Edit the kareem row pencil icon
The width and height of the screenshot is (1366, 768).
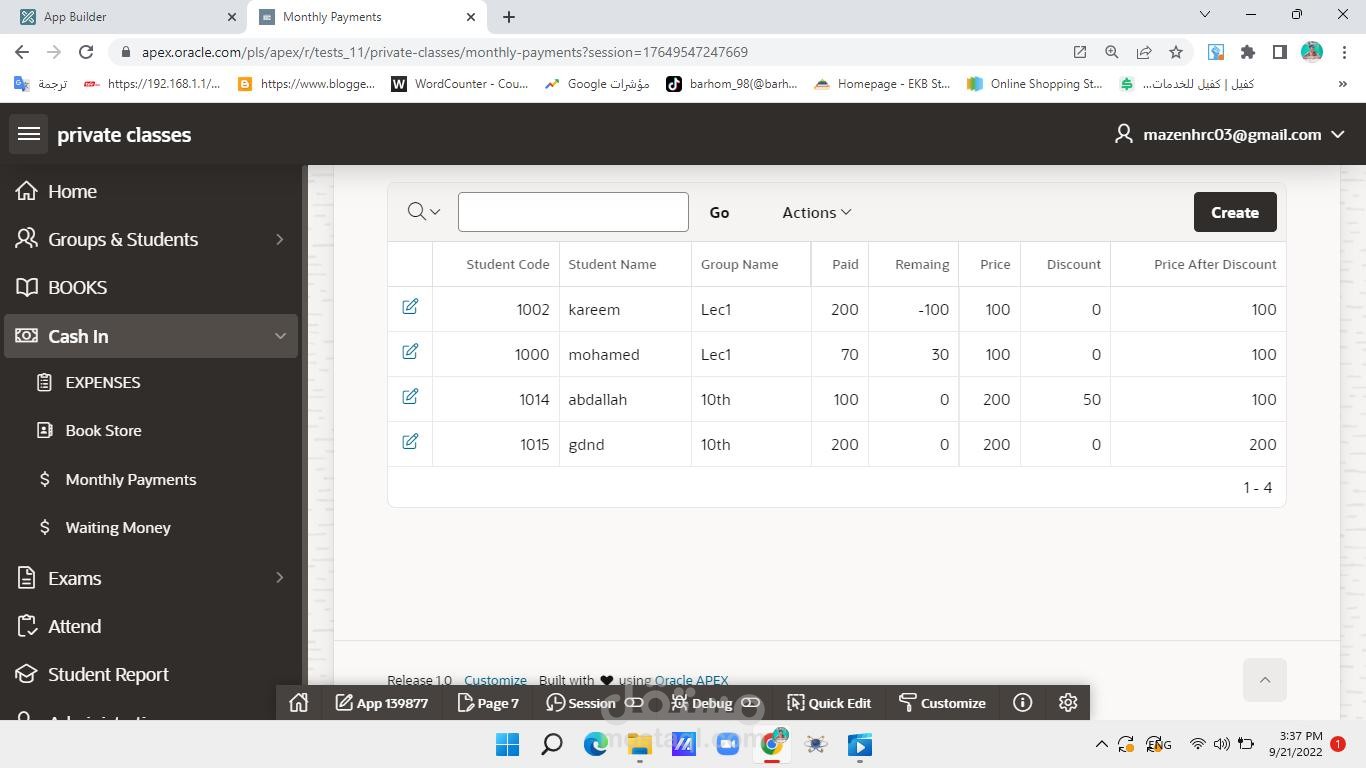[410, 307]
